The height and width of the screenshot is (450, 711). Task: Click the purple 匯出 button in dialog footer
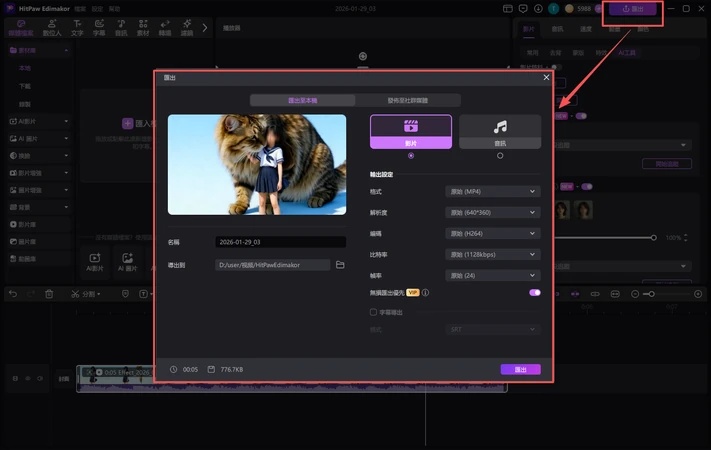coord(520,369)
